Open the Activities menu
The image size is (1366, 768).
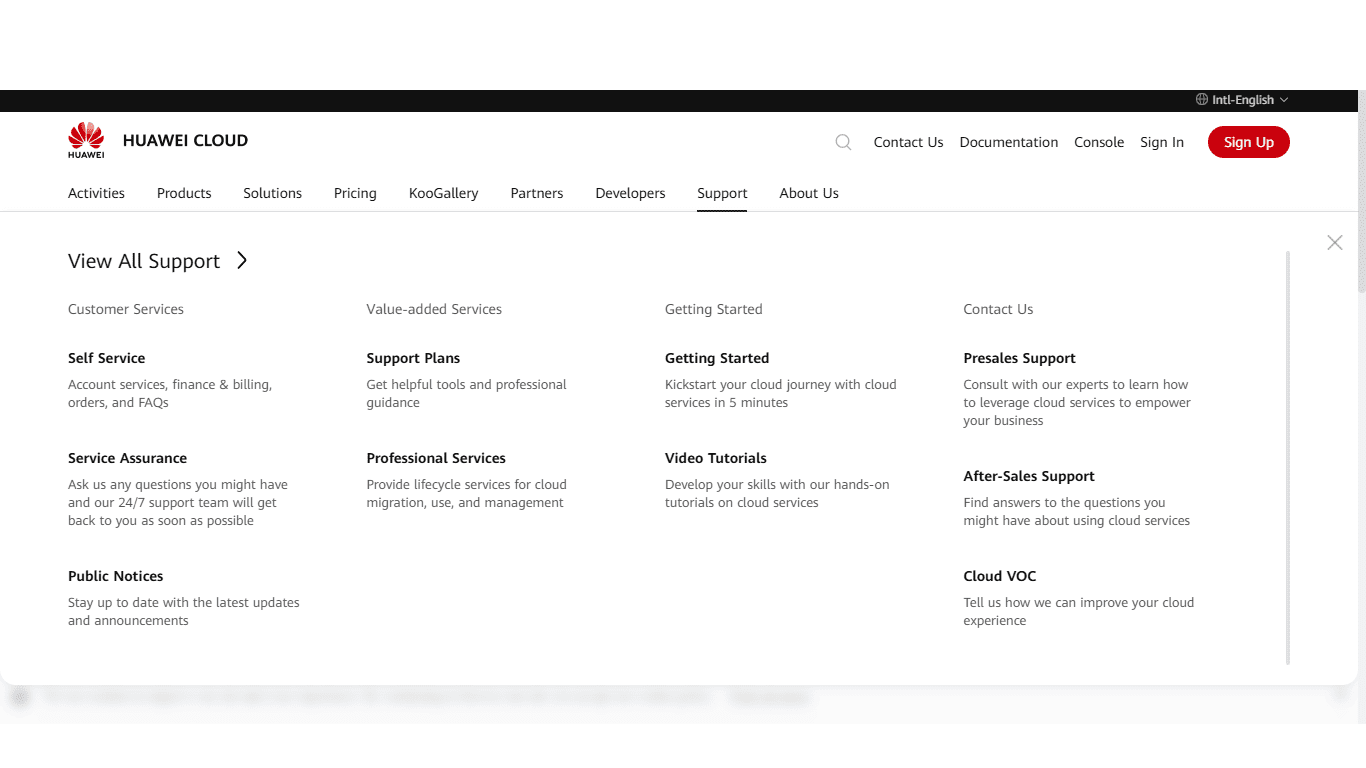(x=96, y=193)
